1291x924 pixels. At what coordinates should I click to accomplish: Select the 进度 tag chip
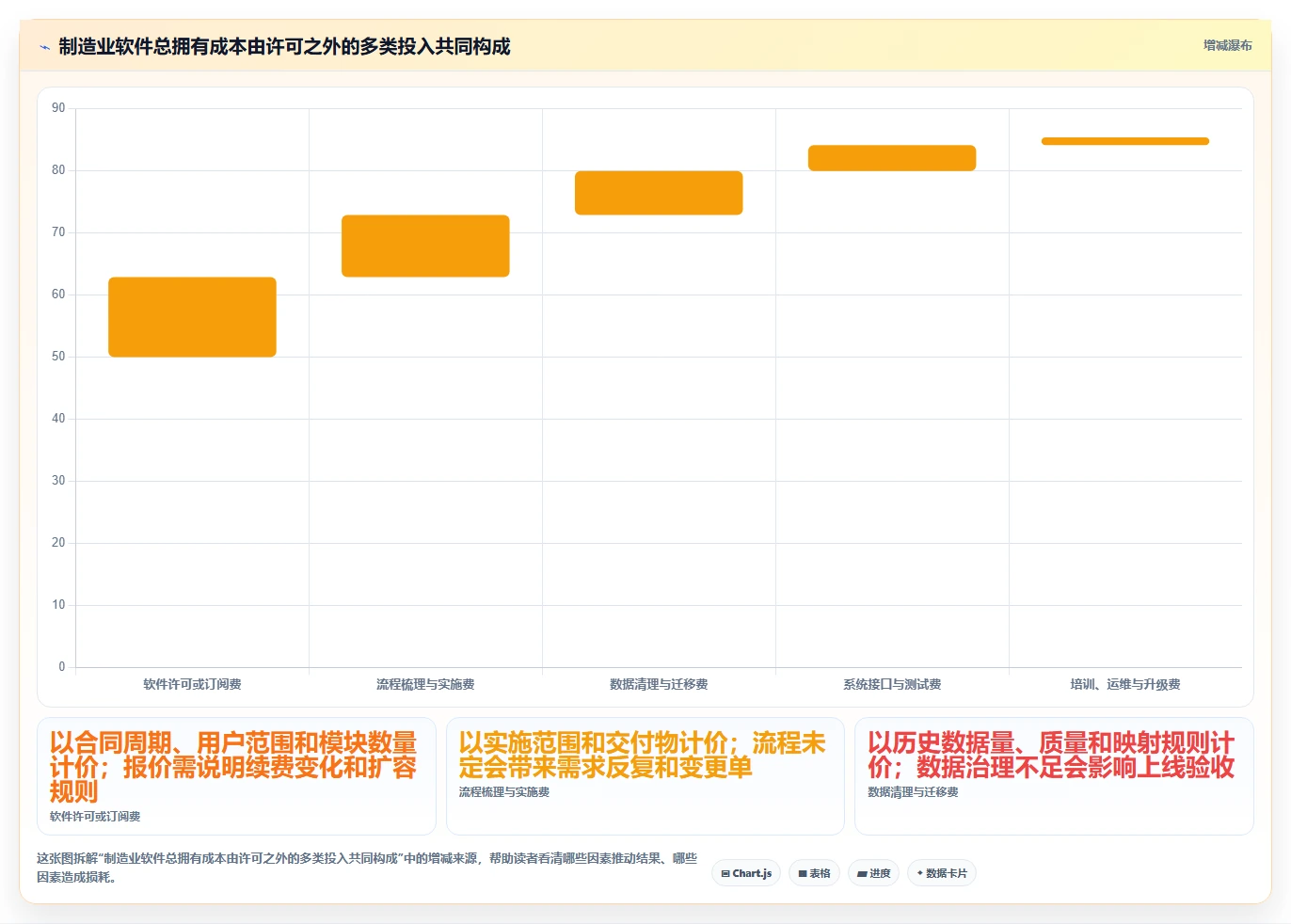pyautogui.click(x=874, y=873)
